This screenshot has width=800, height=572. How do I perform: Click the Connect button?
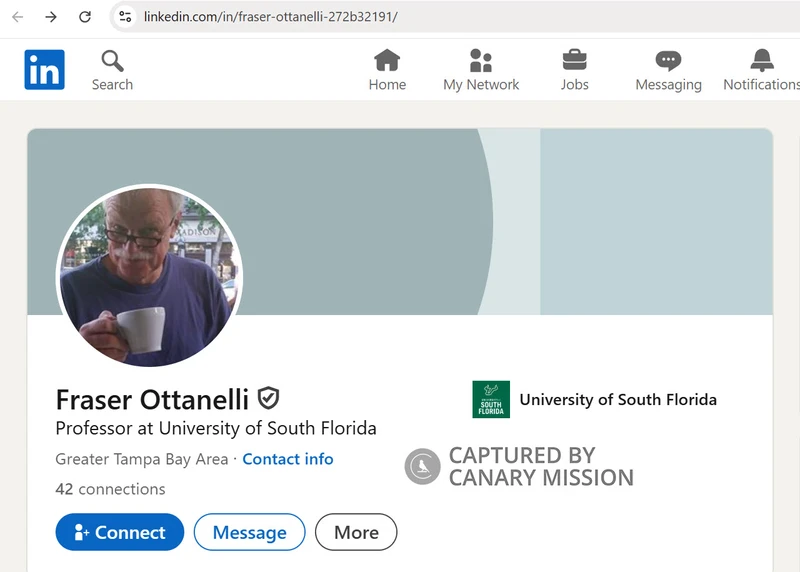[x=119, y=532]
